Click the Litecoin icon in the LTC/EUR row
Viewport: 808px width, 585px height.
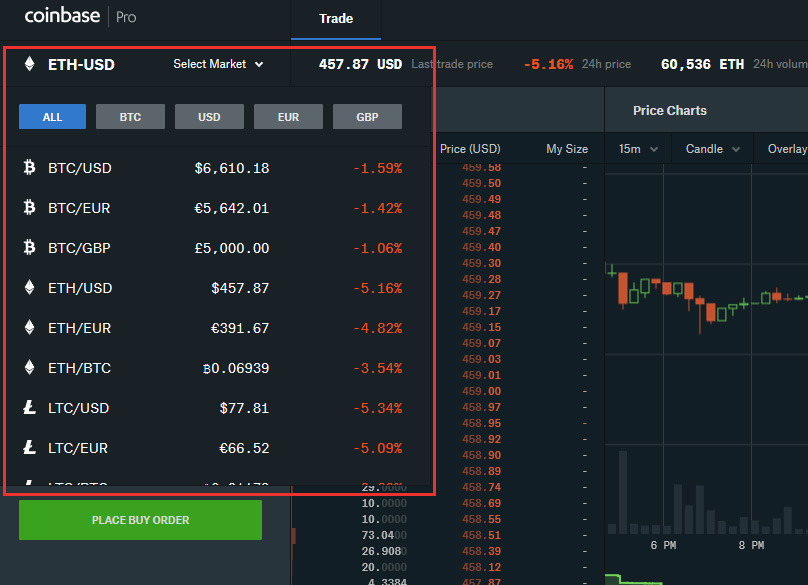[29, 447]
